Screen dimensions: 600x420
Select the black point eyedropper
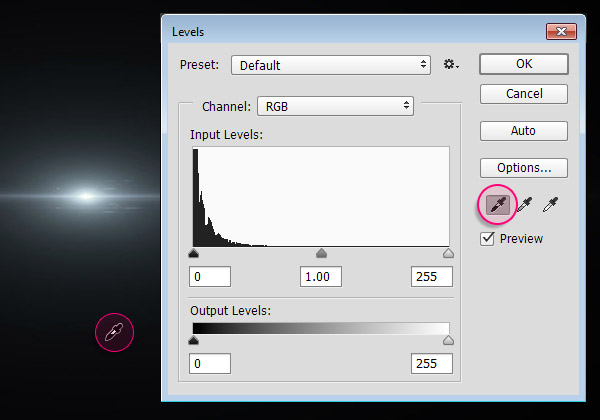pyautogui.click(x=498, y=204)
